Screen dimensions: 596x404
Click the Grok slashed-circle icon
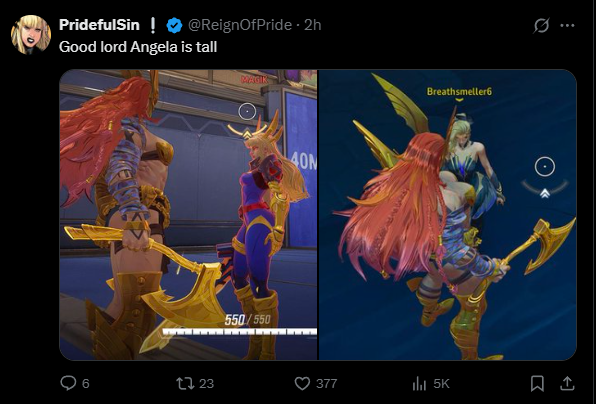[x=541, y=25]
